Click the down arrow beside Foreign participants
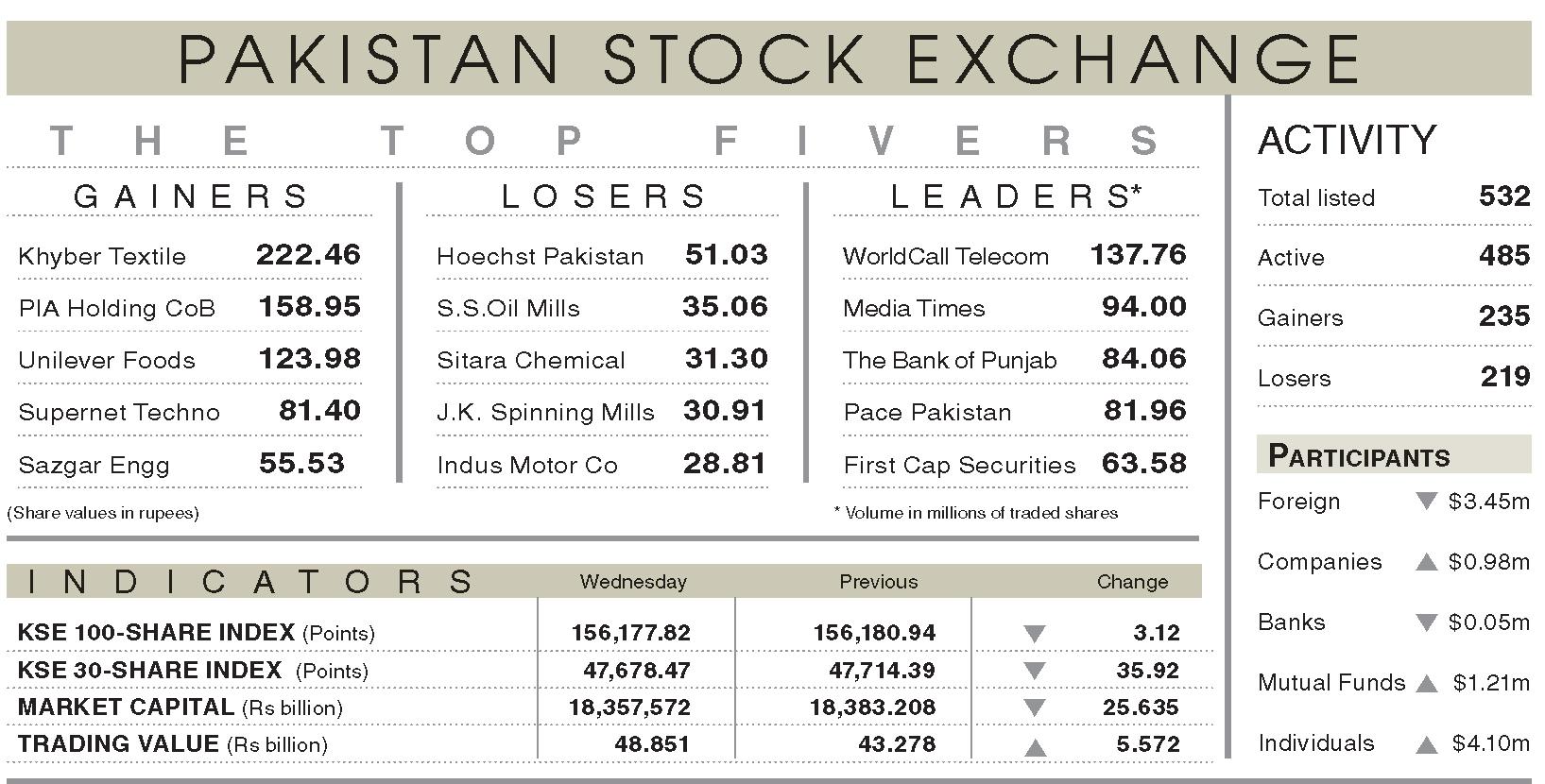The height and width of the screenshot is (784, 1545). 1427,501
